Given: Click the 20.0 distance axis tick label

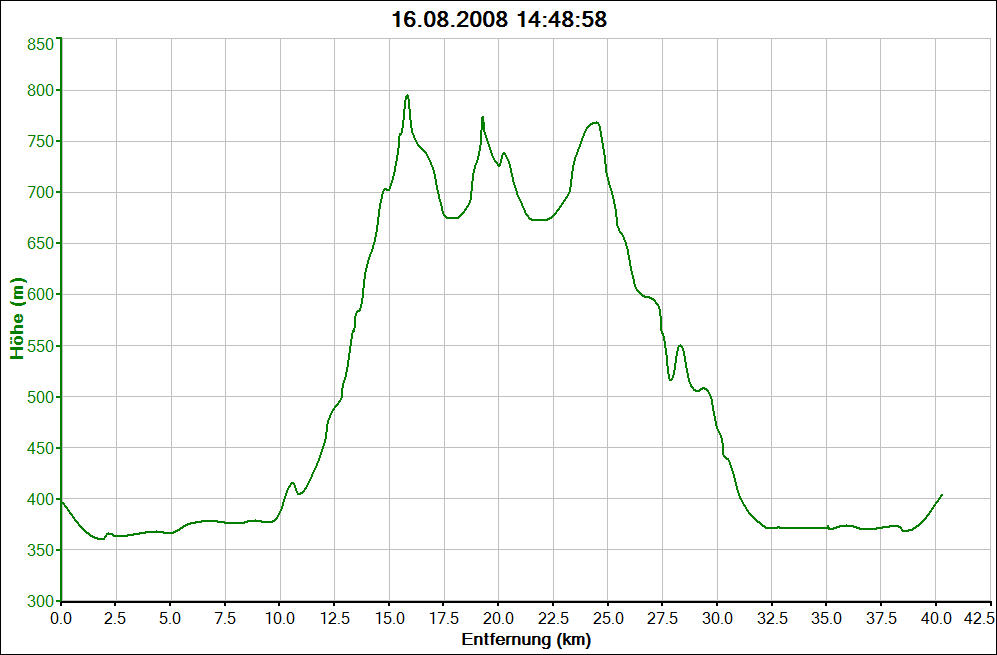Looking at the screenshot, I should point(498,618).
